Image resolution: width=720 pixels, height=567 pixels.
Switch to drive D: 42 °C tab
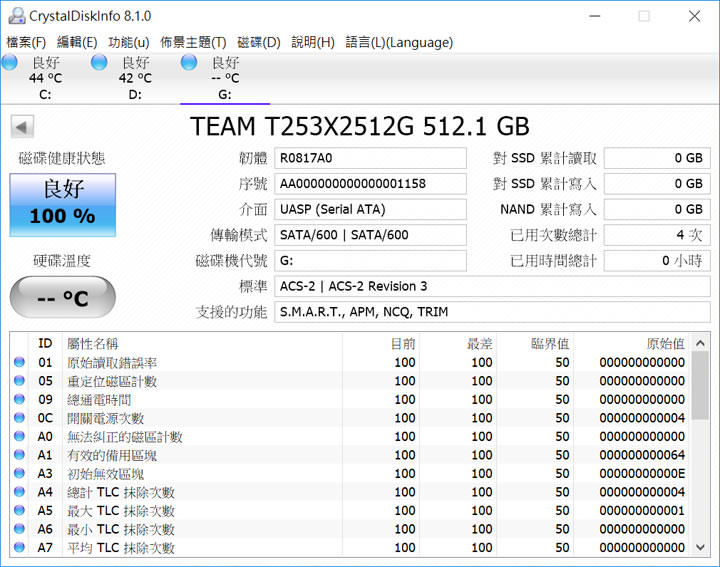[x=135, y=78]
